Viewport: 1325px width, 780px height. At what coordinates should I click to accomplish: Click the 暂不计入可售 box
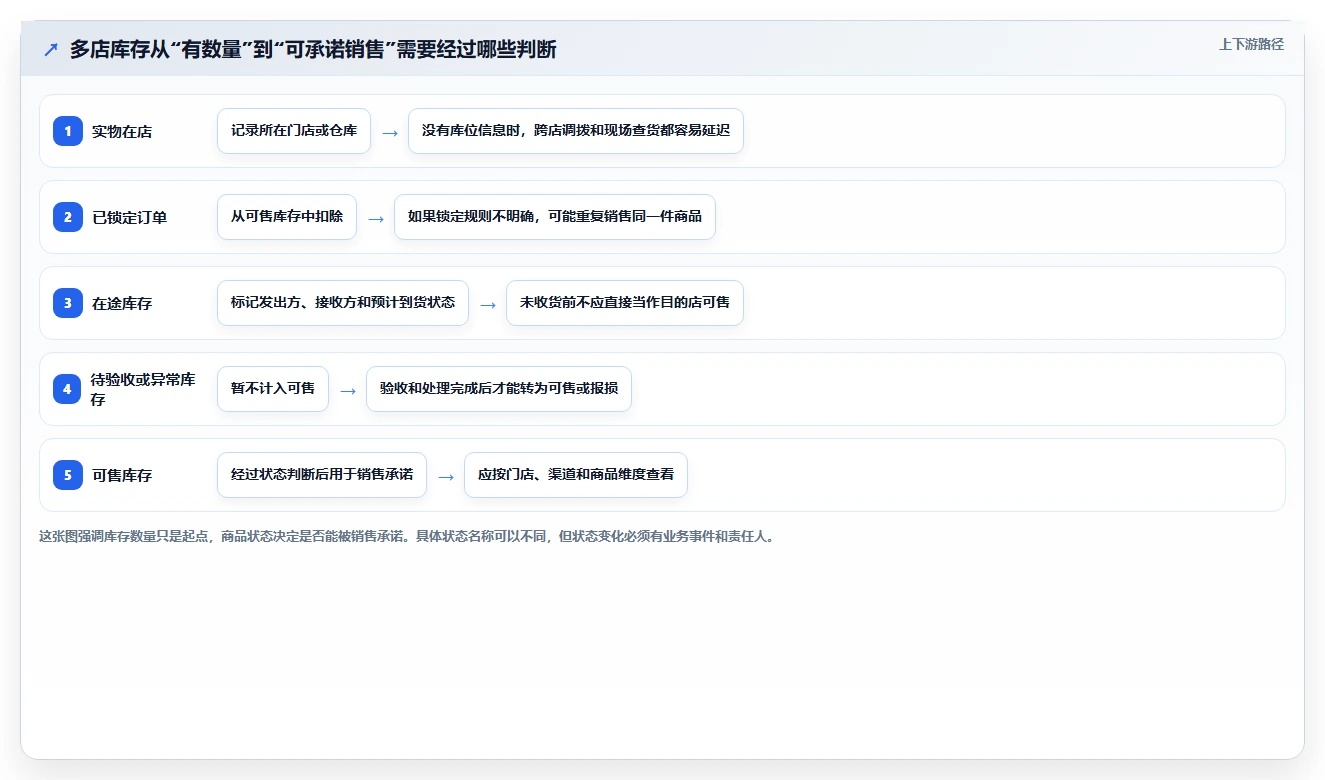click(x=273, y=389)
